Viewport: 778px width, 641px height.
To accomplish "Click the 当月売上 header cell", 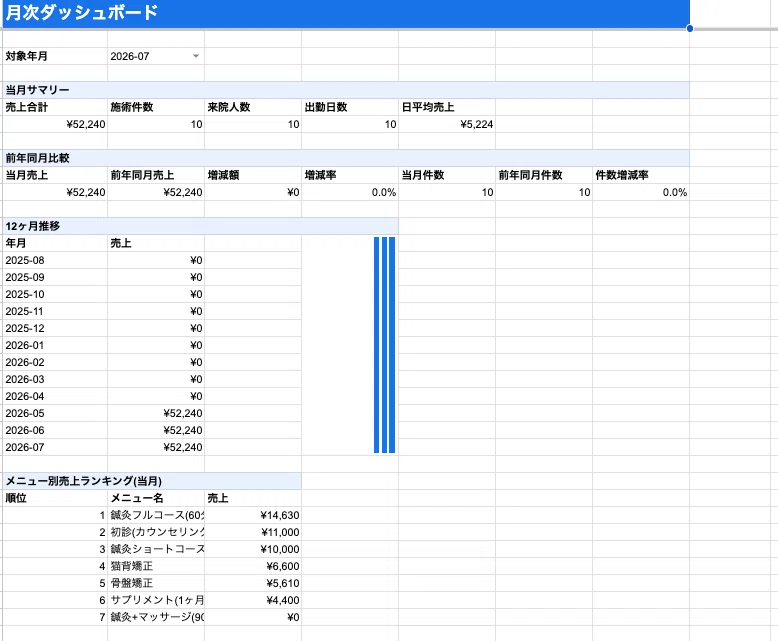I will pos(55,175).
